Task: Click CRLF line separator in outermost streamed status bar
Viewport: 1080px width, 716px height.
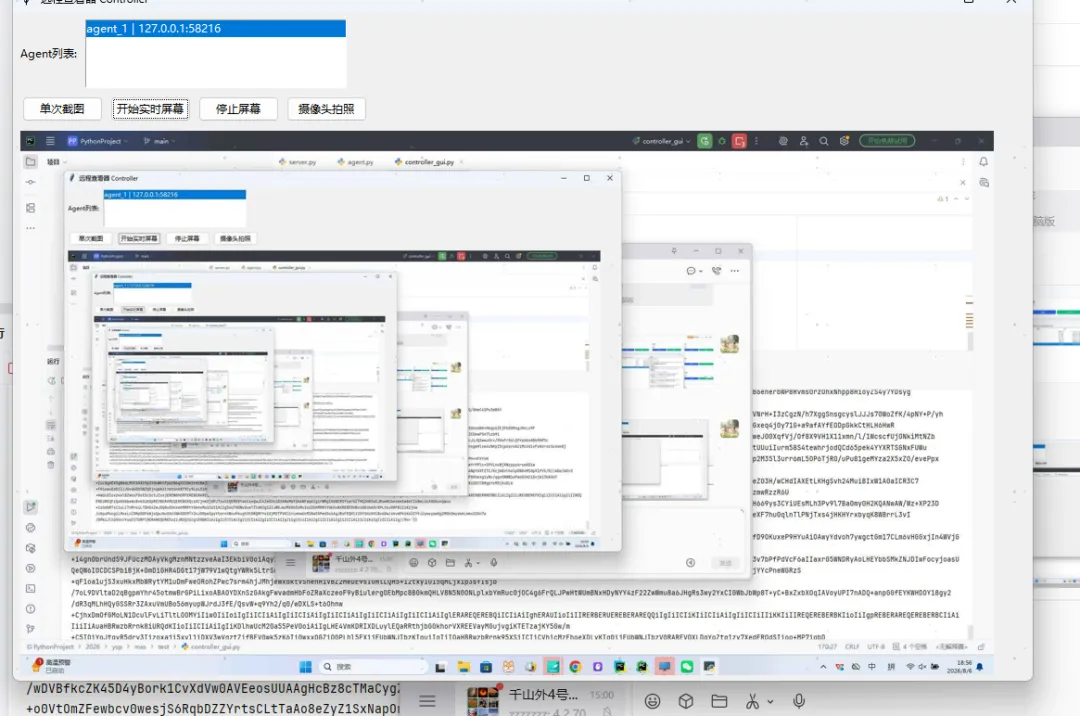Action: (852, 646)
